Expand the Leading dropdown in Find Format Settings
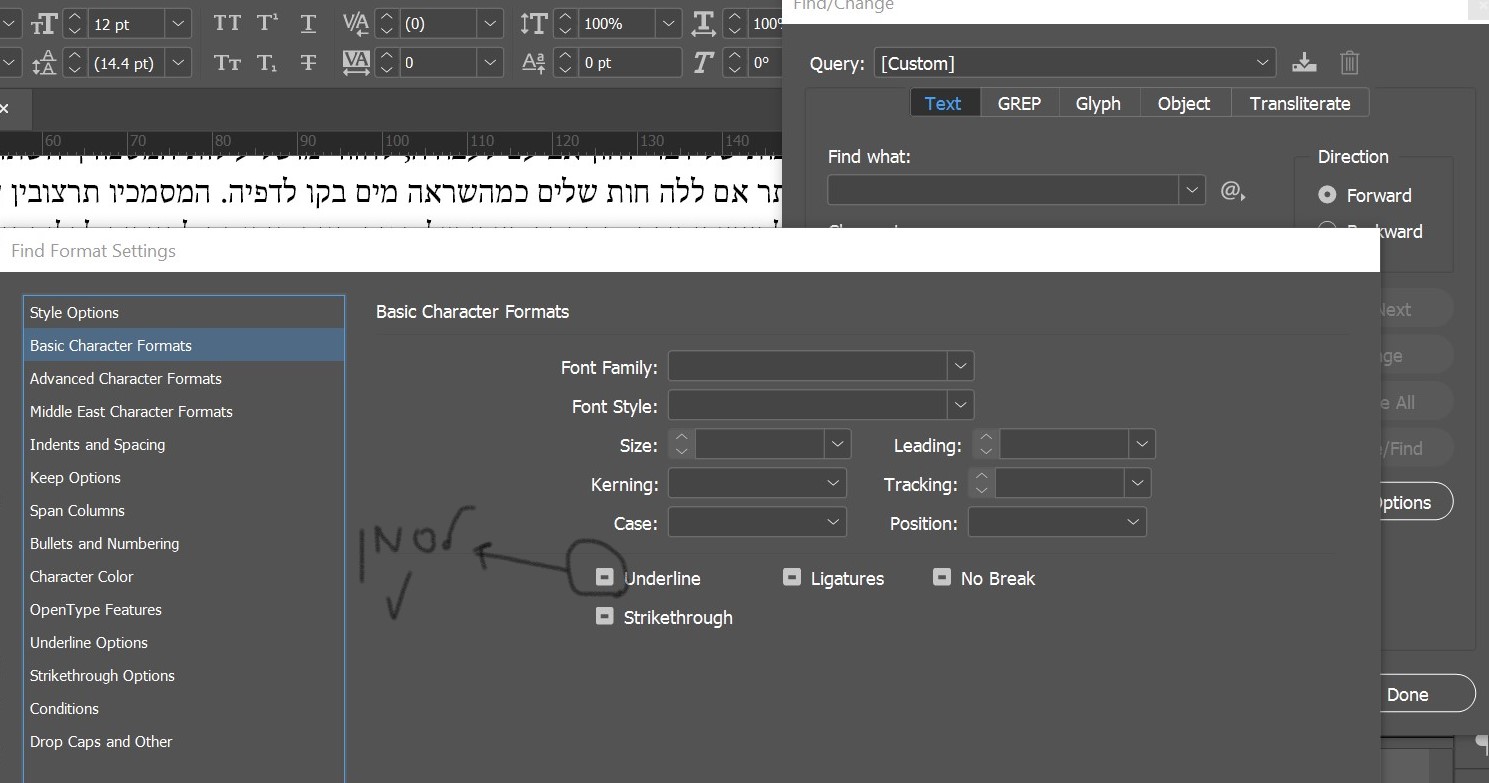 (1142, 444)
